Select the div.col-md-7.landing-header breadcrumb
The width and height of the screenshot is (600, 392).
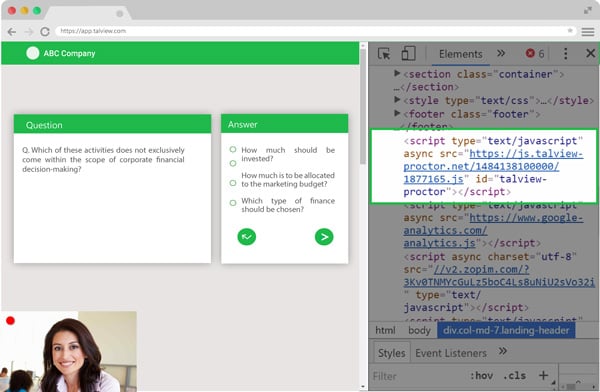(506, 330)
